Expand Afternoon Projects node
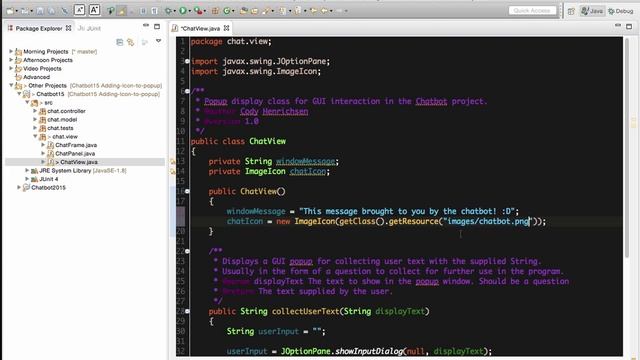 point(11,60)
